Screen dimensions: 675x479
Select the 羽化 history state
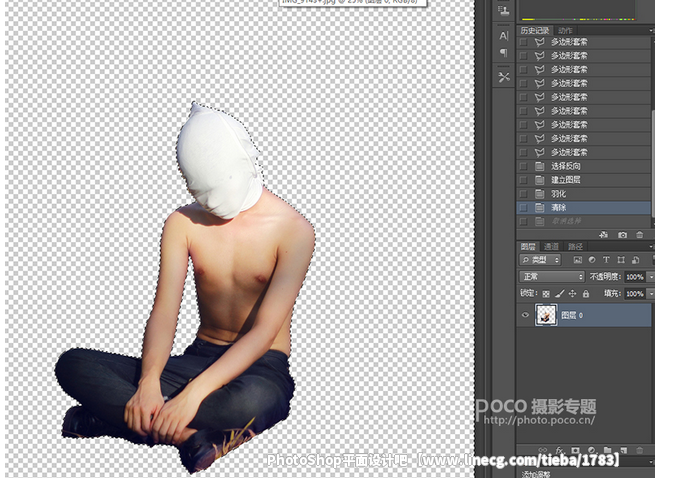[x=584, y=194]
